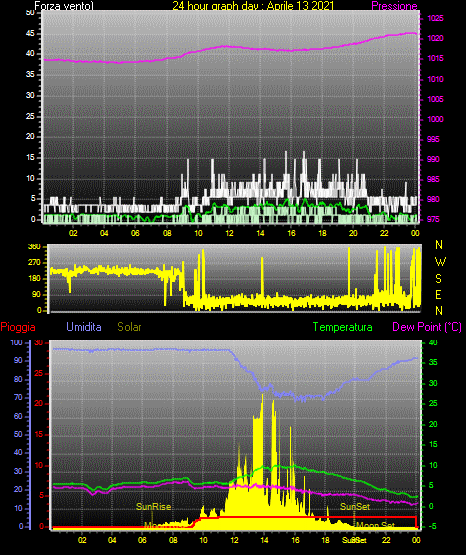The width and height of the screenshot is (466, 555).
Task: Click the E compass letter beside direction graph
Action: coord(438,294)
